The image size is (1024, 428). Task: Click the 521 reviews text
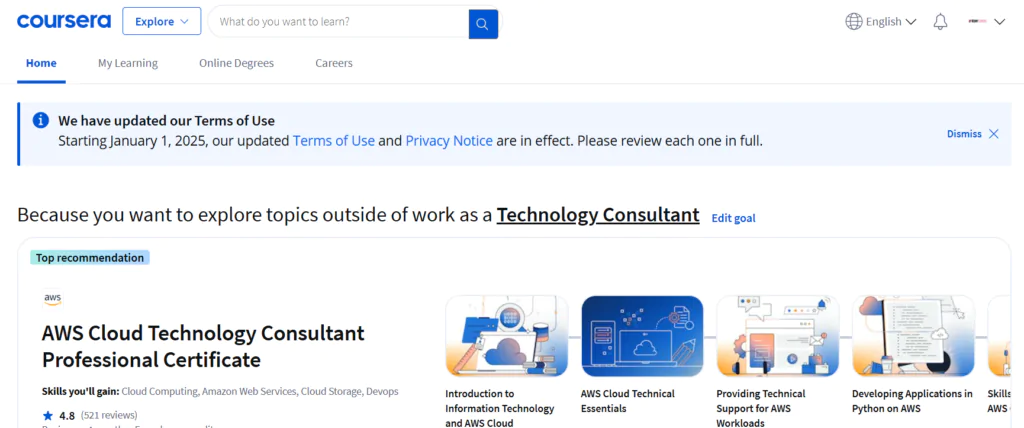pos(109,416)
